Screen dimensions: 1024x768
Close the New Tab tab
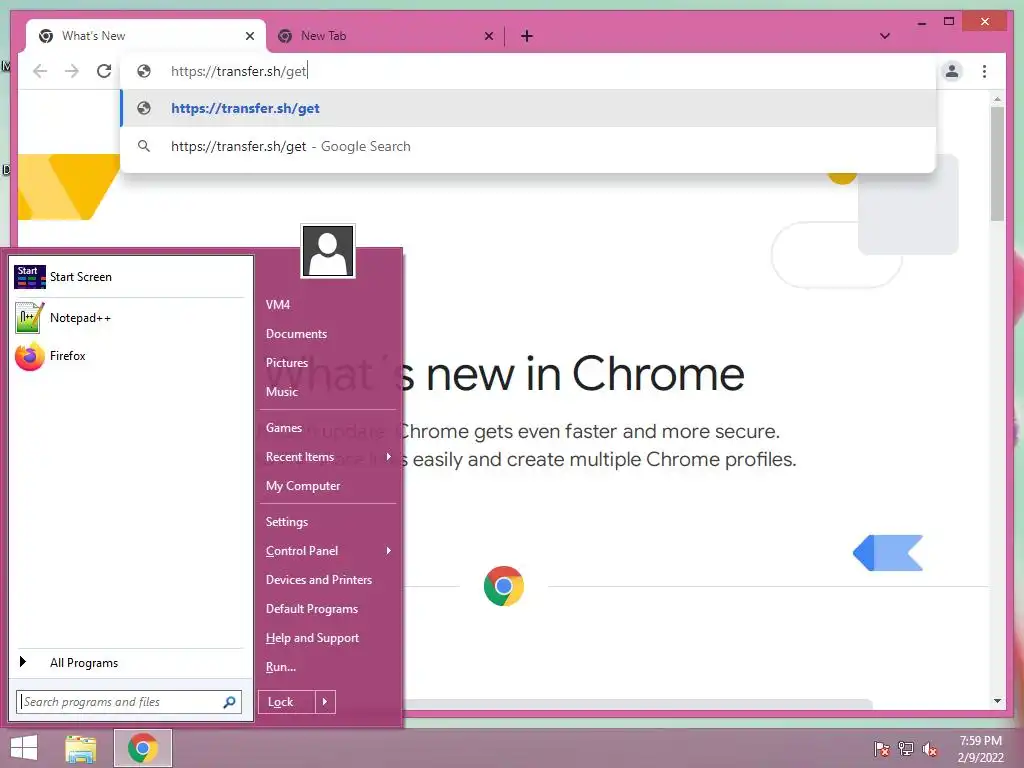click(488, 36)
